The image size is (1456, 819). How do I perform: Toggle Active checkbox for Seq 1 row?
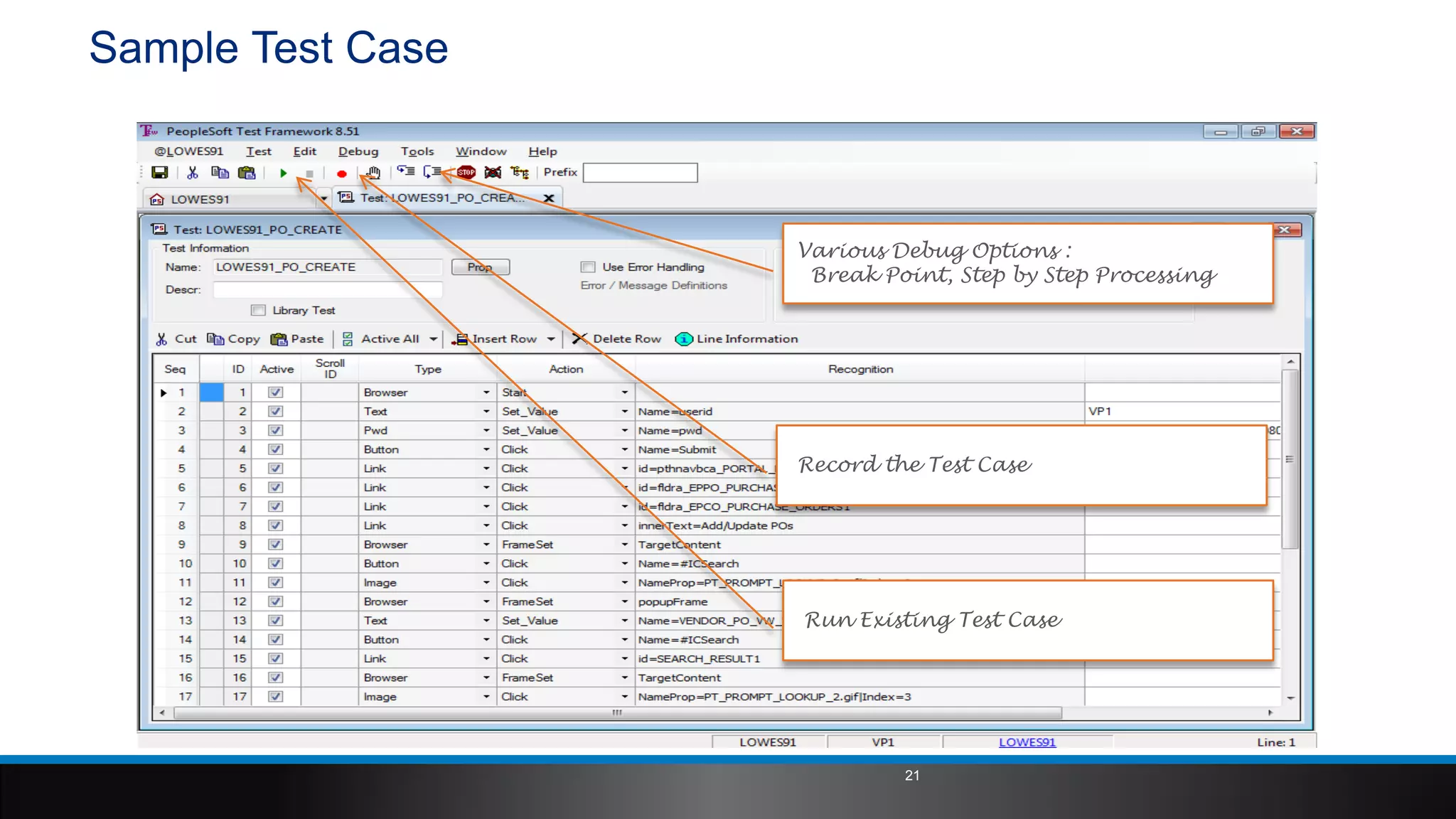[276, 392]
